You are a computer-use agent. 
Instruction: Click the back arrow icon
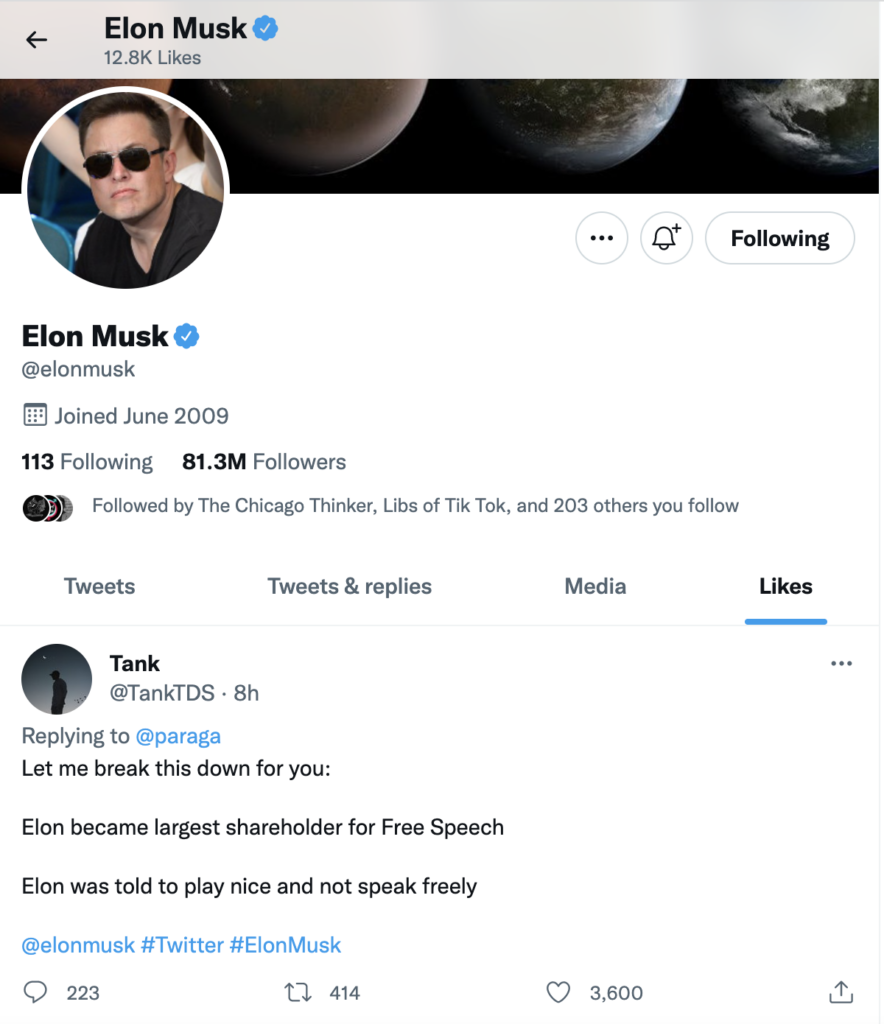(x=37, y=40)
